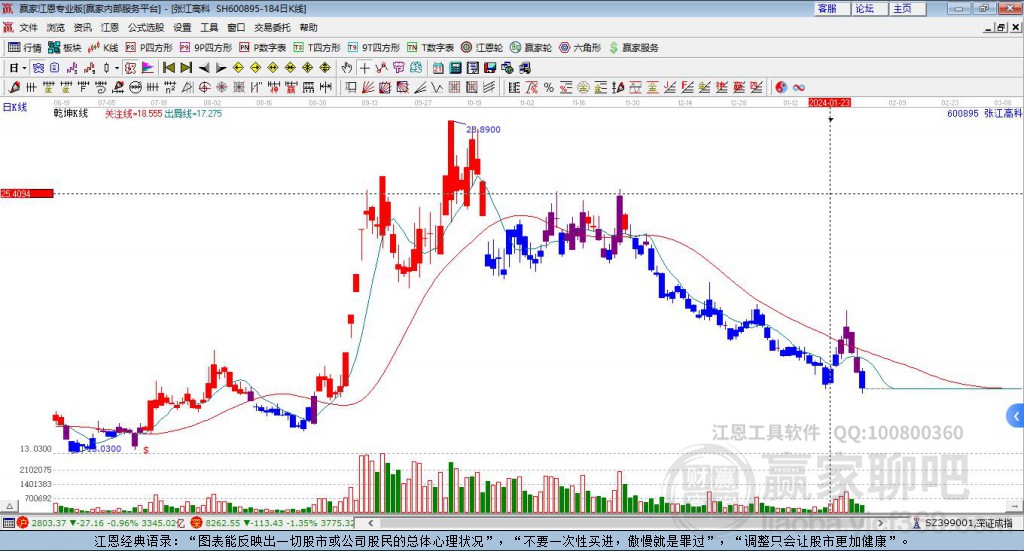Image resolution: width=1024 pixels, height=551 pixels.
Task: Open 赢家服务 with the dollar-sign icon
Action: [x=633, y=48]
